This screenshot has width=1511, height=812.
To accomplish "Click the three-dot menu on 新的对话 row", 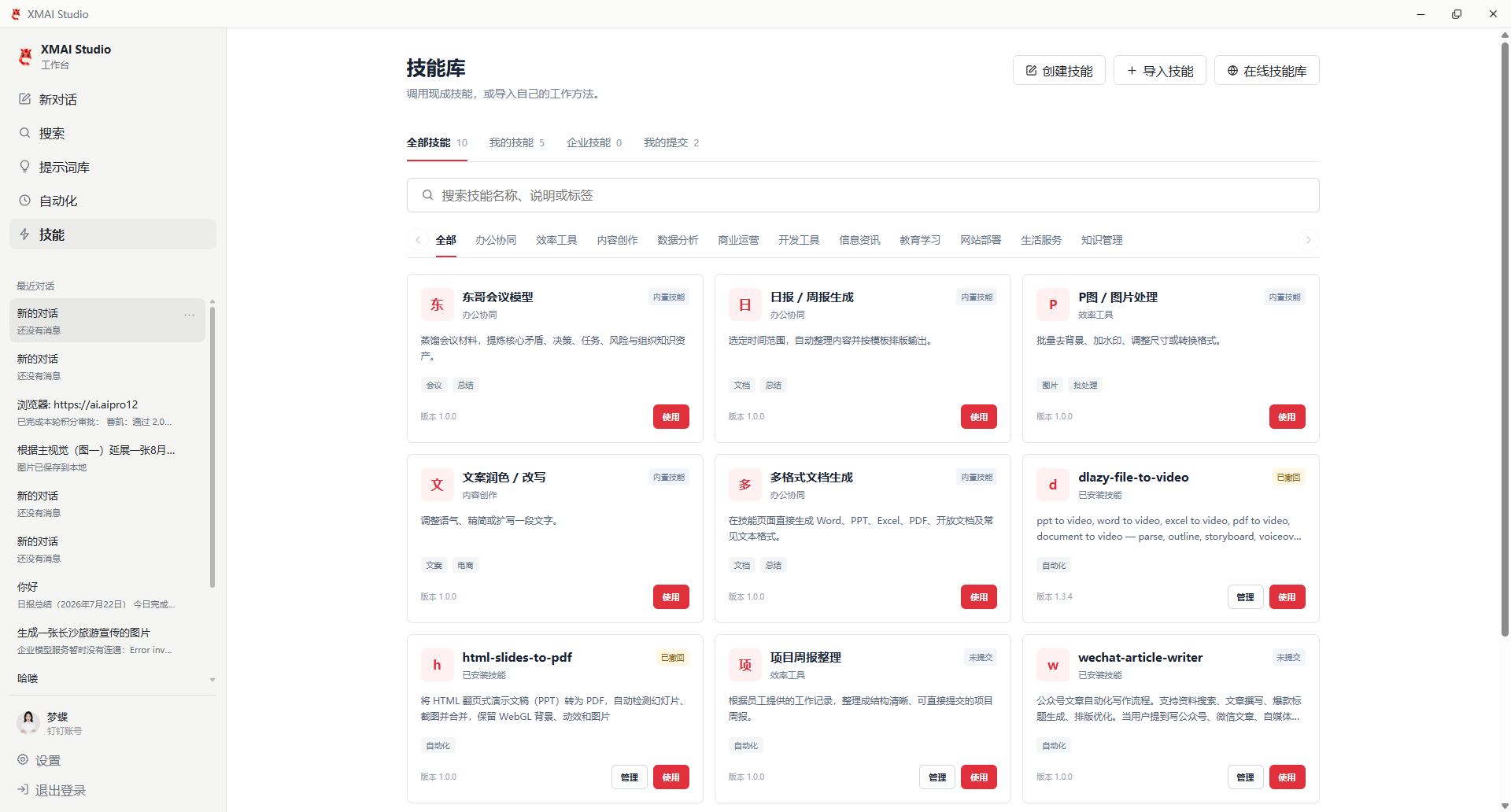I will pos(189,314).
